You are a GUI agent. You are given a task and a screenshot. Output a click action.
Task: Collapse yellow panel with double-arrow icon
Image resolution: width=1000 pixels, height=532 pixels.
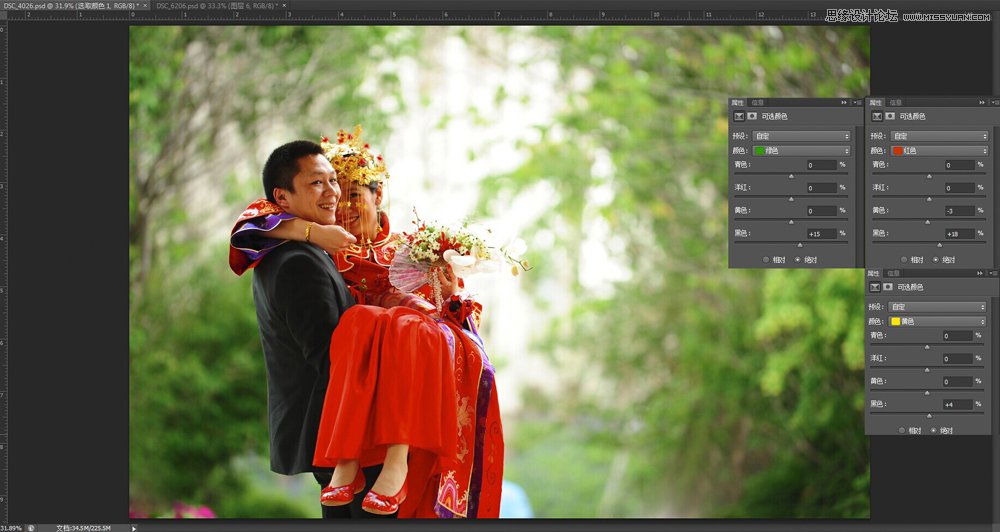(980, 274)
